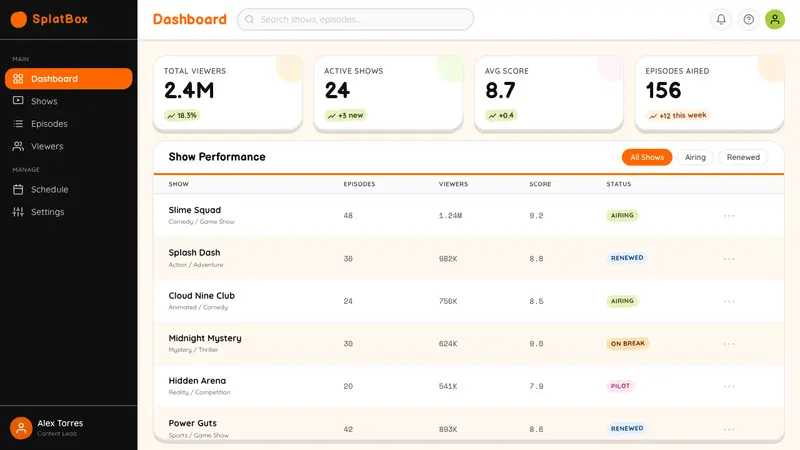Click the Schedule calendar icon in sidebar
The width and height of the screenshot is (800, 450).
click(18, 189)
